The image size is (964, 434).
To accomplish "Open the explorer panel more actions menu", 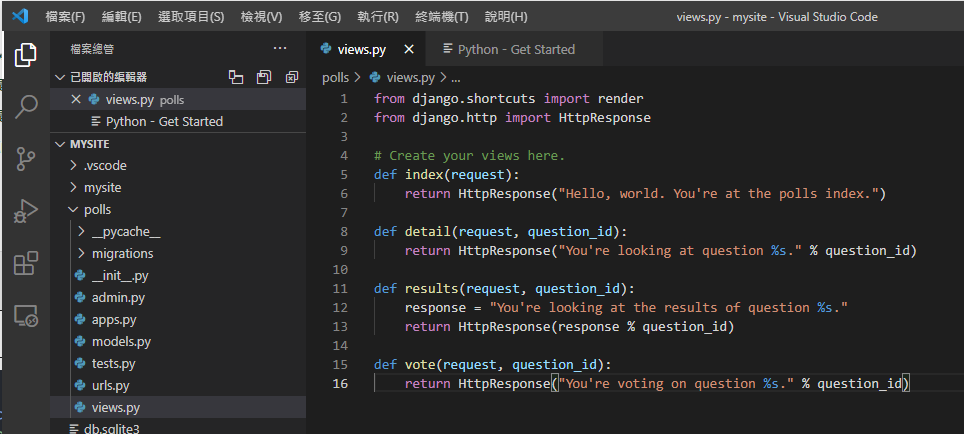I will coord(280,48).
